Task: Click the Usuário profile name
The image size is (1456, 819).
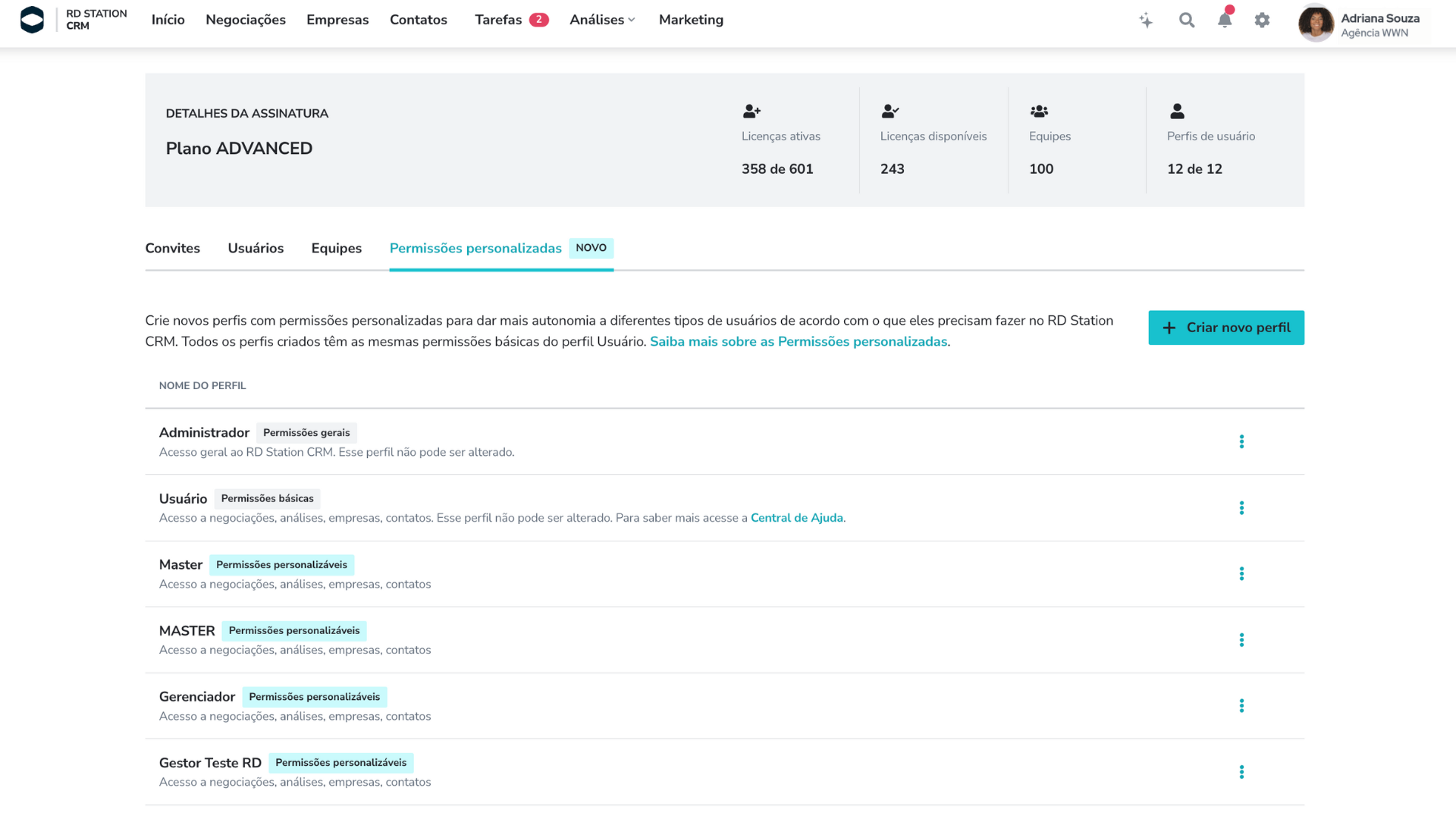Action: pyautogui.click(x=183, y=498)
